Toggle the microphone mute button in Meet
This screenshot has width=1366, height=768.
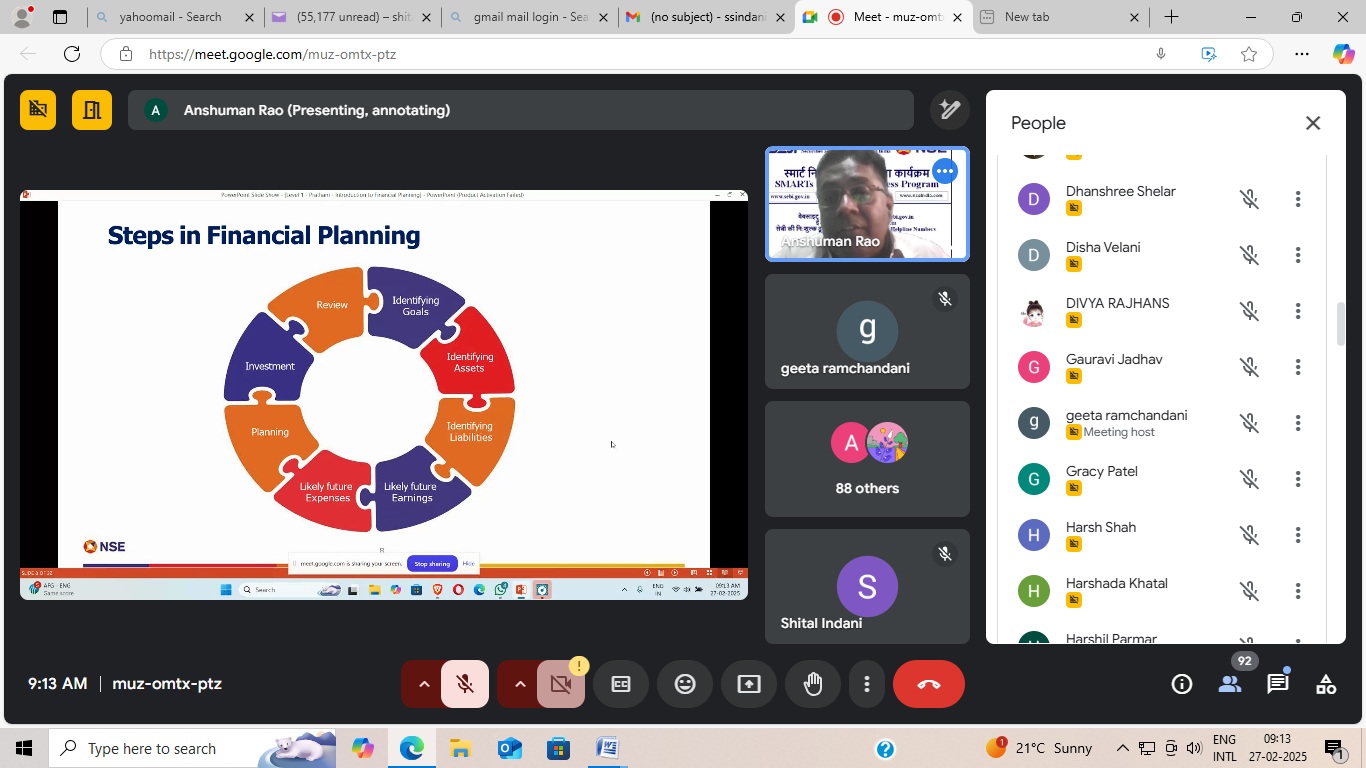pos(465,684)
